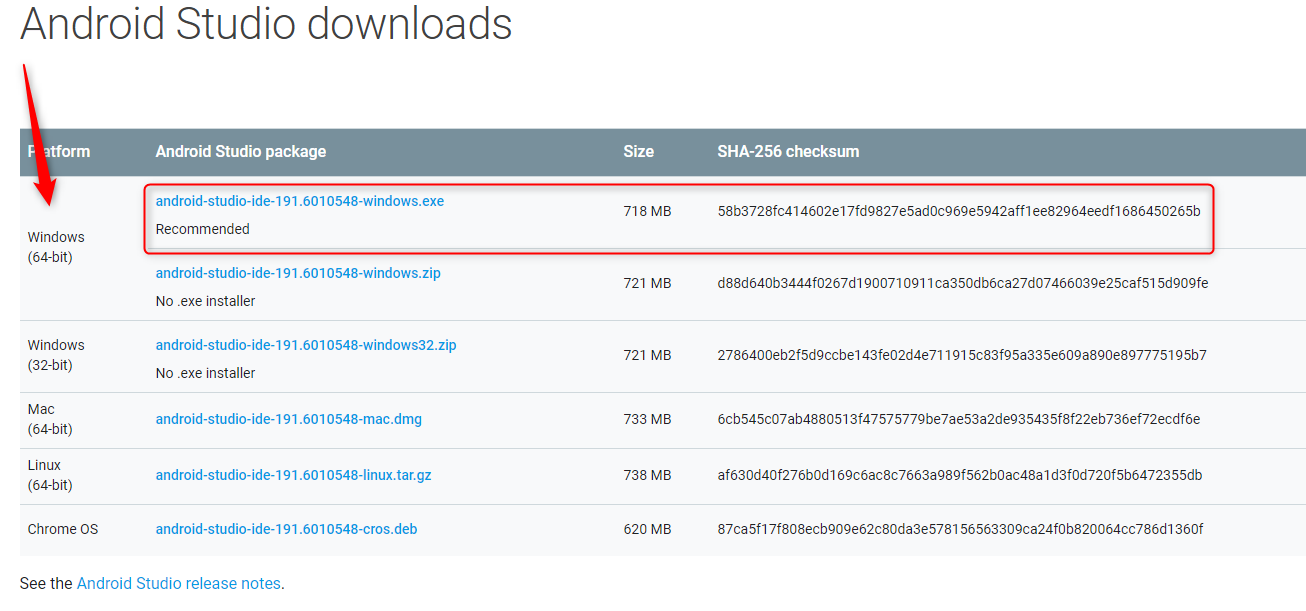Click the 718 MB size cell
1306x611 pixels.
pyautogui.click(x=647, y=211)
